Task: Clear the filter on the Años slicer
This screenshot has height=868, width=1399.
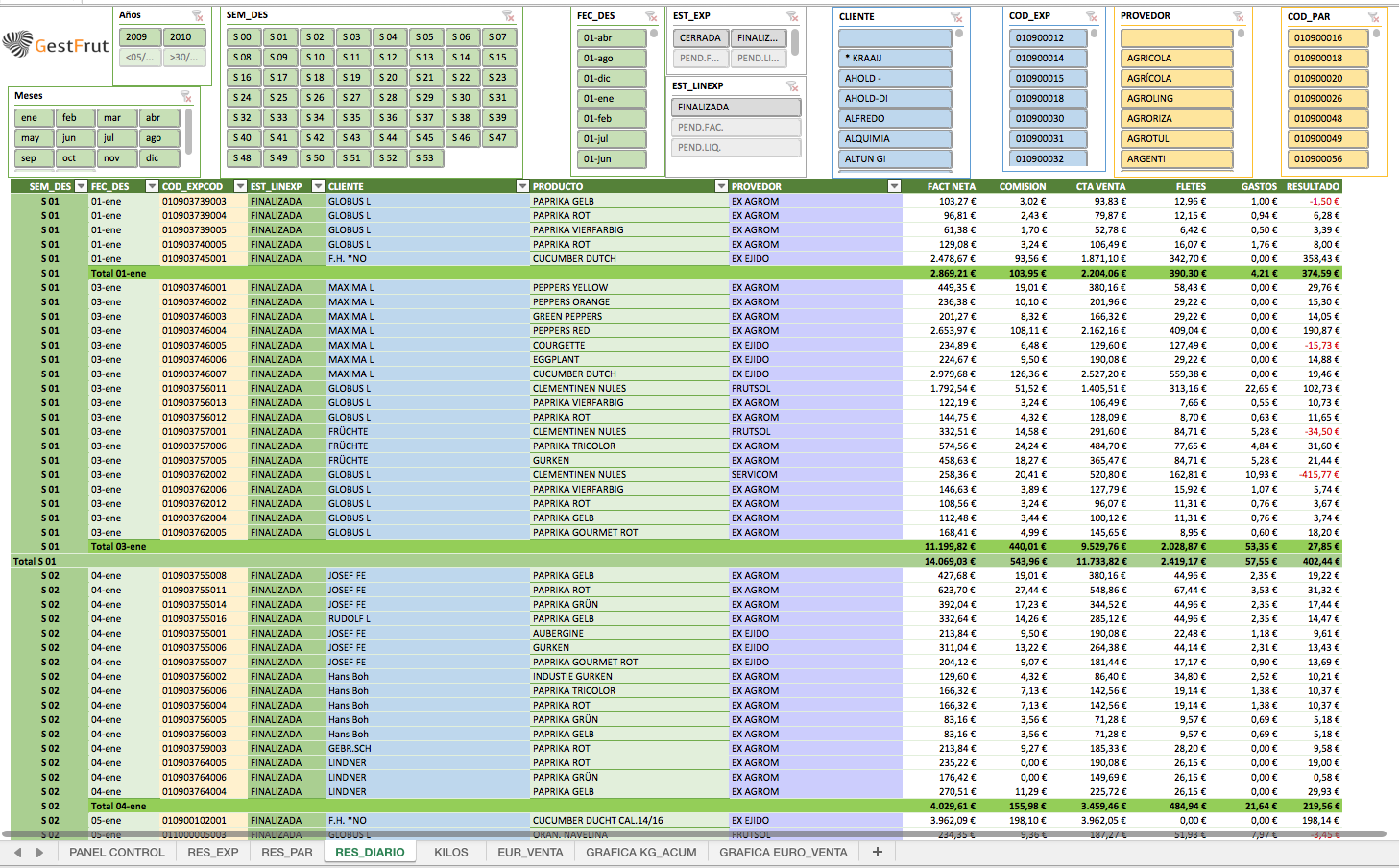Action: coord(198,16)
